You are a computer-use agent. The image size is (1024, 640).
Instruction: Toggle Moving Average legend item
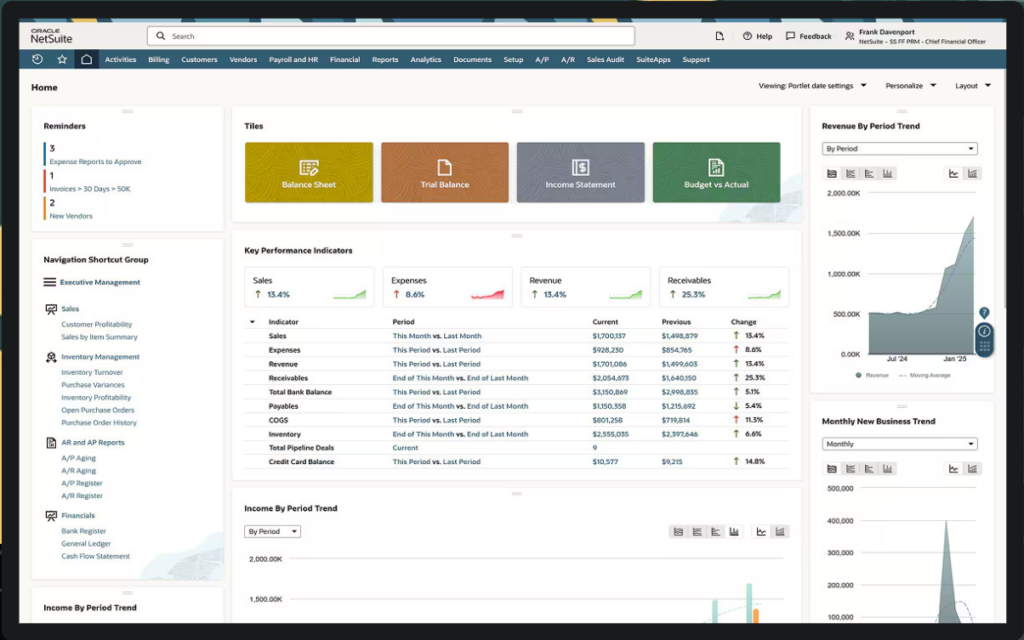pos(925,376)
